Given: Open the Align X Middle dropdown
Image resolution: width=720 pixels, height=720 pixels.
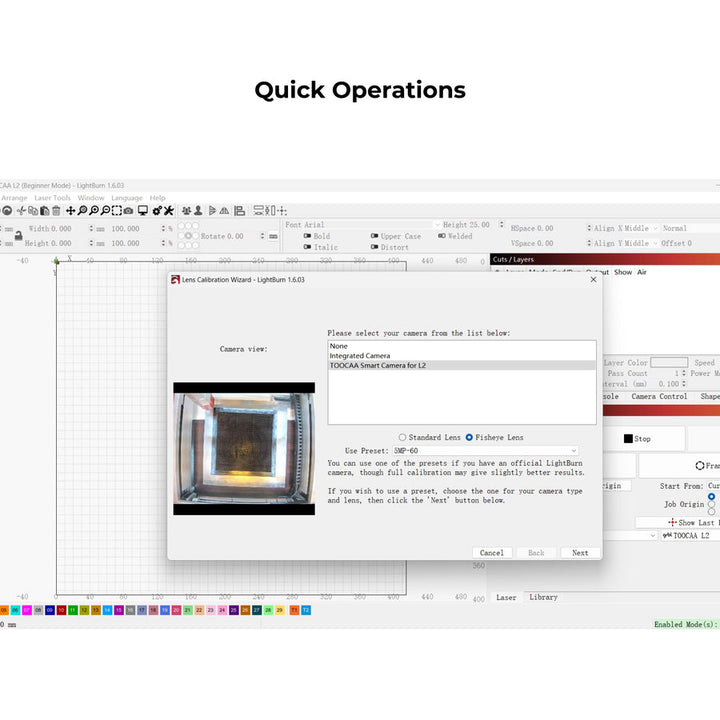Looking at the screenshot, I should [625, 228].
